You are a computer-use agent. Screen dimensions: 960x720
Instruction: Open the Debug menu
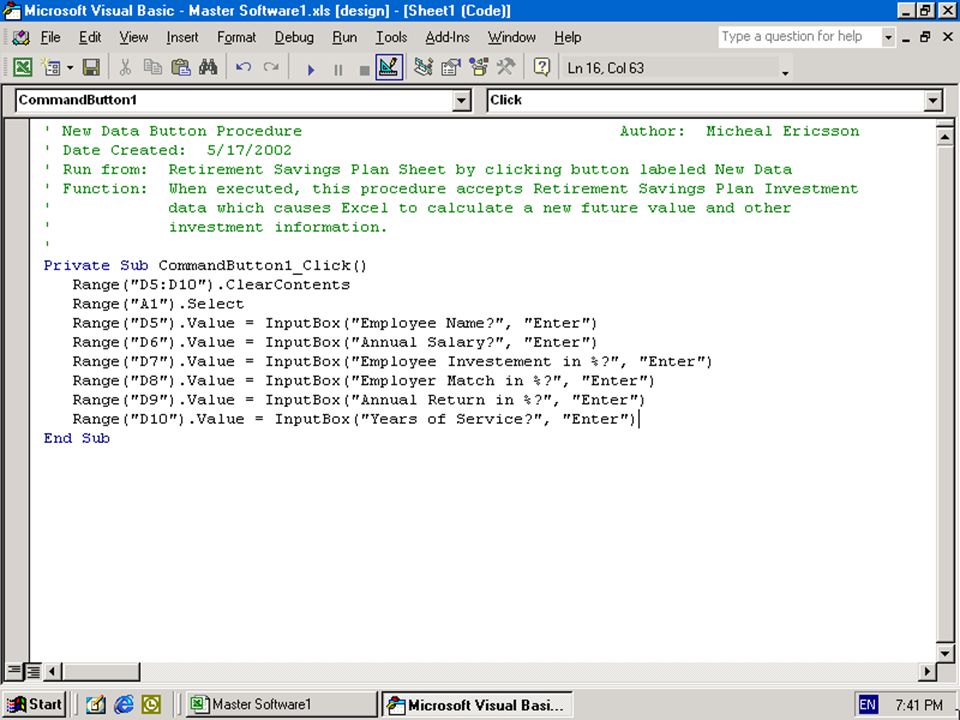coord(294,37)
